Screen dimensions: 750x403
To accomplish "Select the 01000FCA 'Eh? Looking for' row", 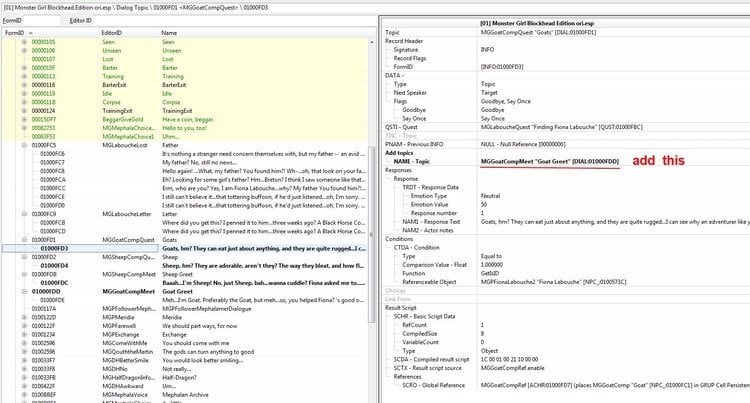I will coord(185,180).
